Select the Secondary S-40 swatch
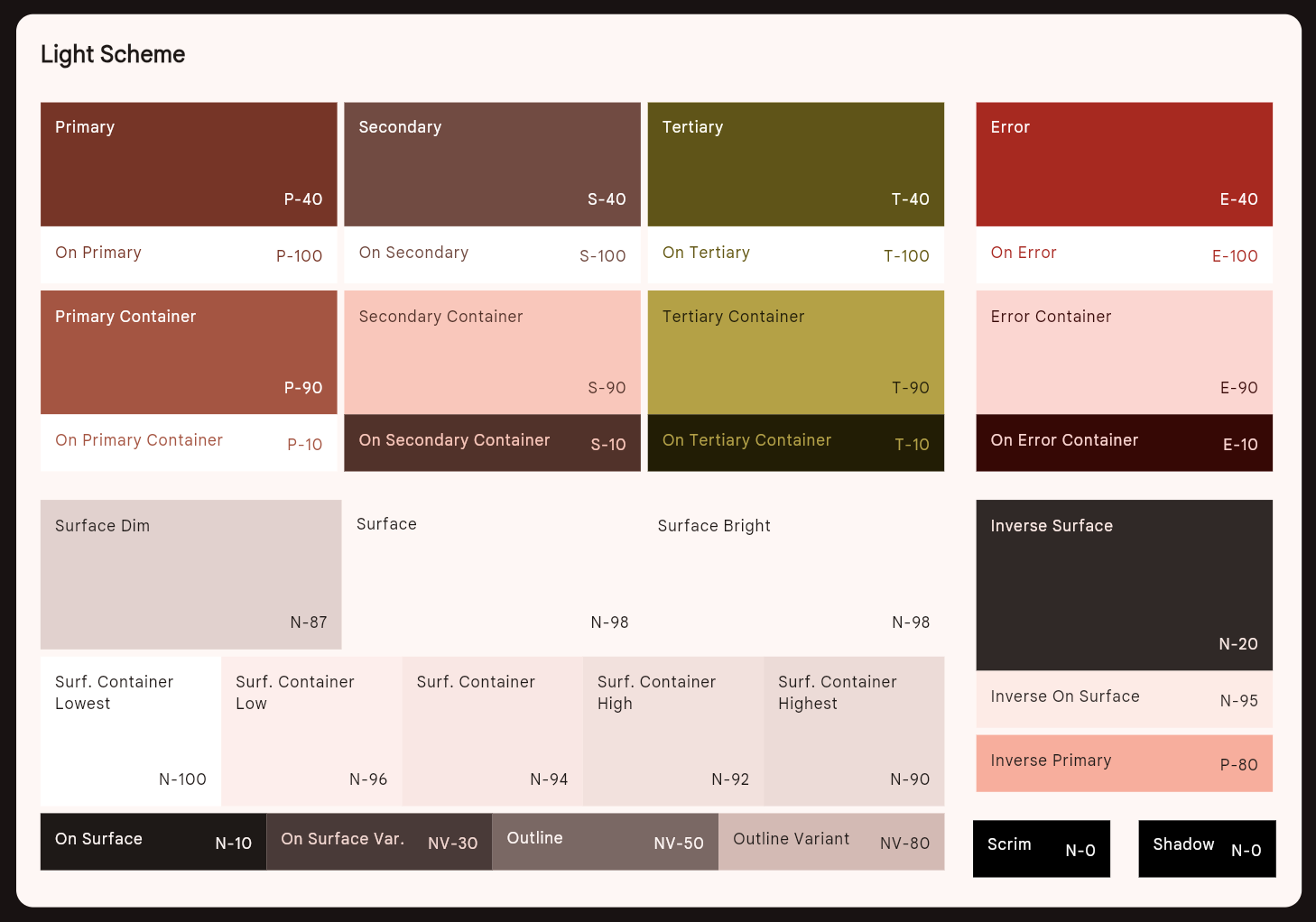This screenshot has width=1316, height=922. tap(492, 164)
